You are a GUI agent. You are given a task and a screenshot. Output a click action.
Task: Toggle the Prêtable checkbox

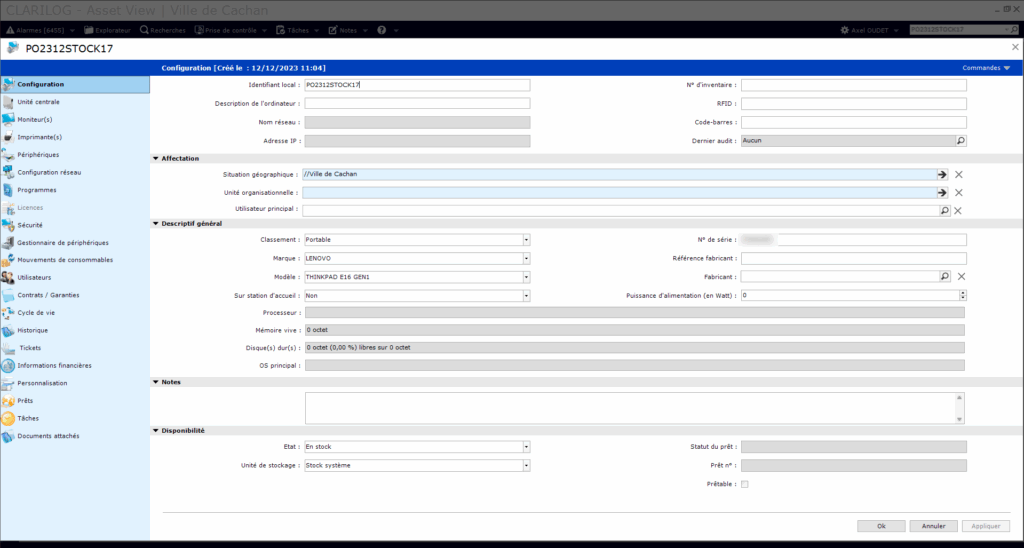click(744, 484)
